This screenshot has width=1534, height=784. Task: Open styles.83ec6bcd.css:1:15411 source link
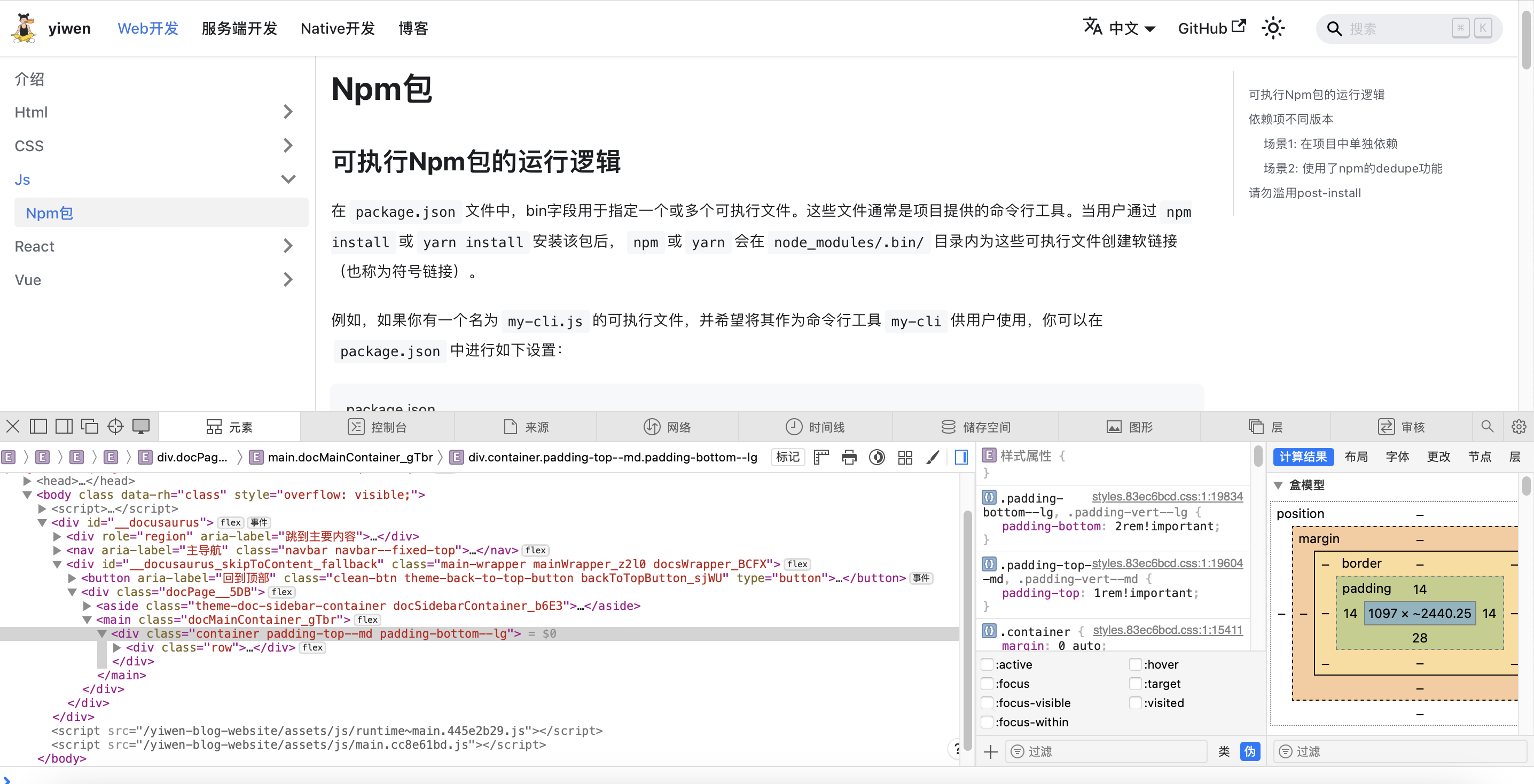[x=1167, y=630]
